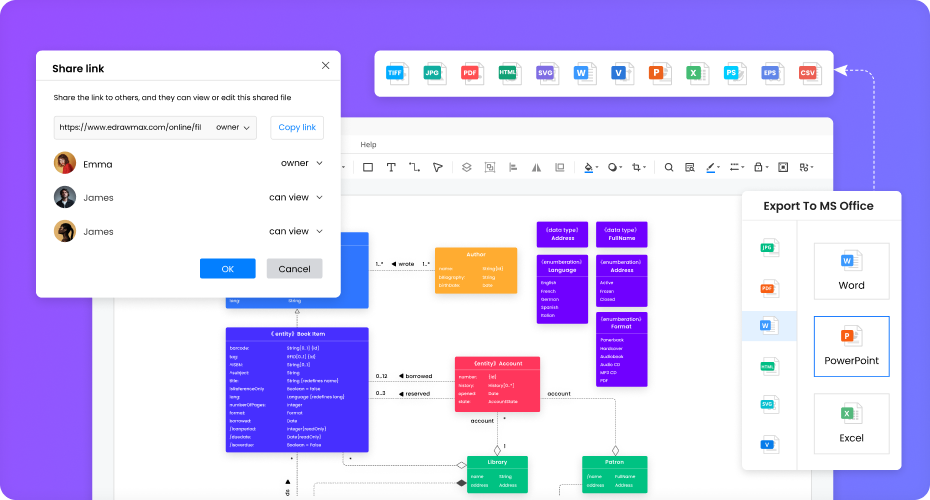Select the TIFF export format icon

click(x=397, y=73)
